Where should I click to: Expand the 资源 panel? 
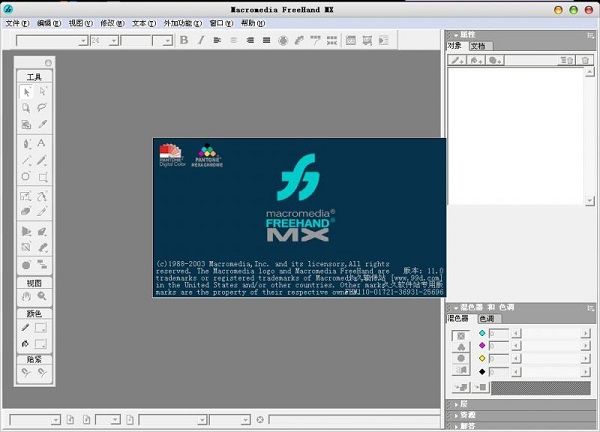(457, 415)
